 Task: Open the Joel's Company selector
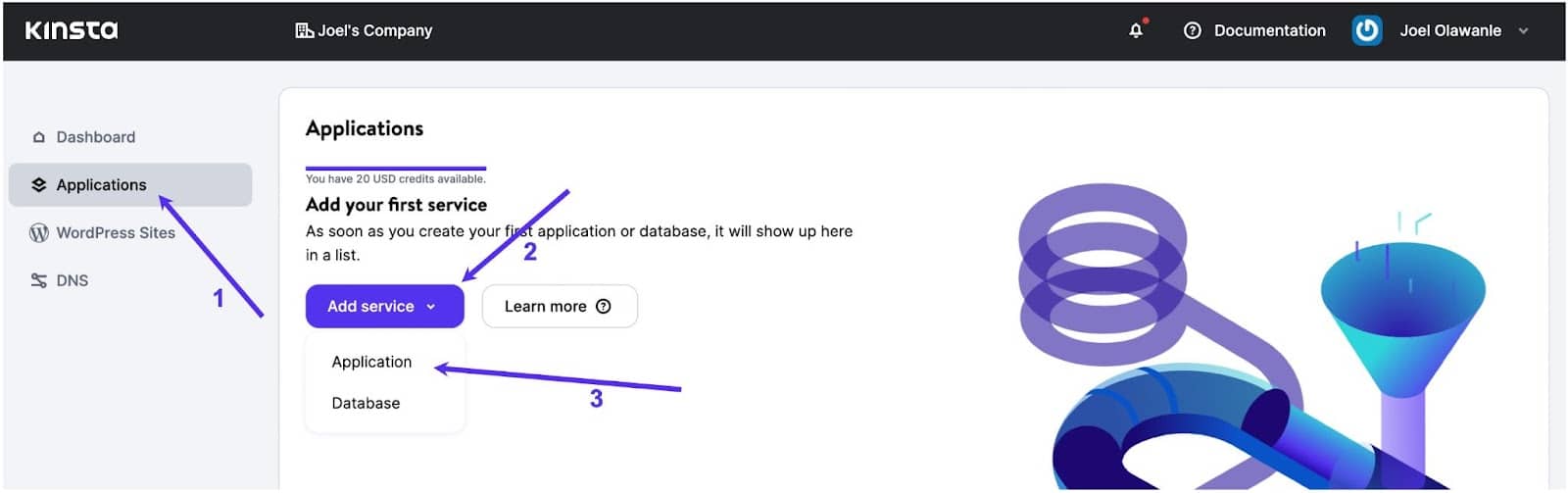374,30
